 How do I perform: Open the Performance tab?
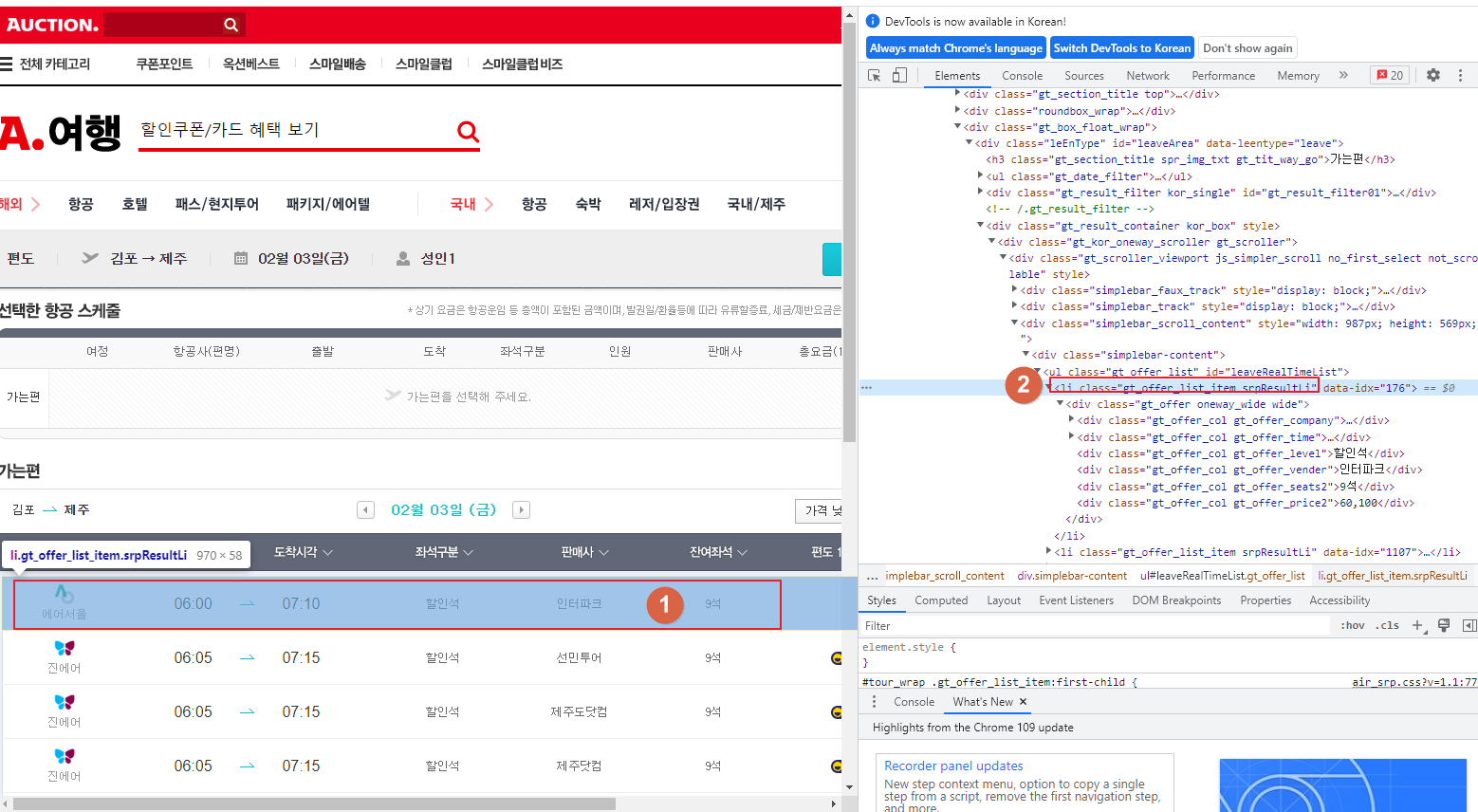[x=1223, y=75]
